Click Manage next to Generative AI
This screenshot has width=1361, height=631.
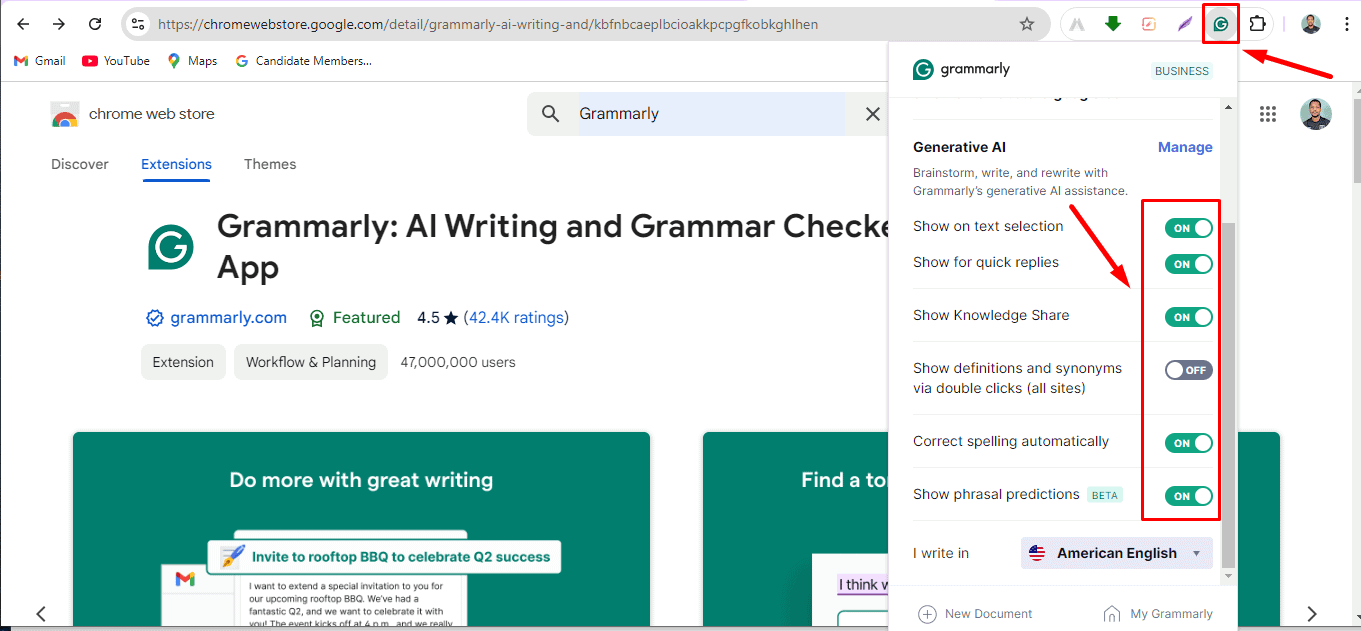point(1185,147)
